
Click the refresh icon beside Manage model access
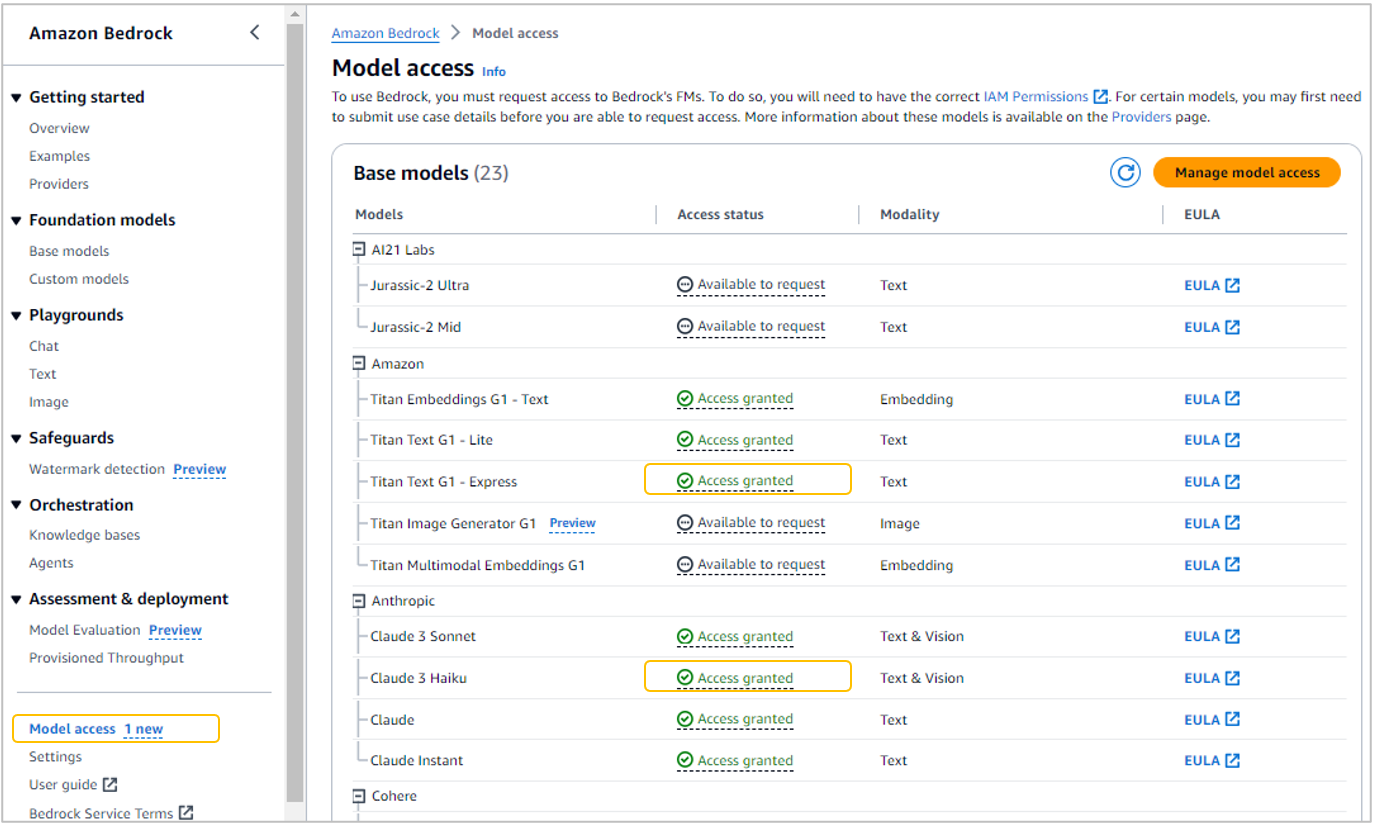point(1125,173)
